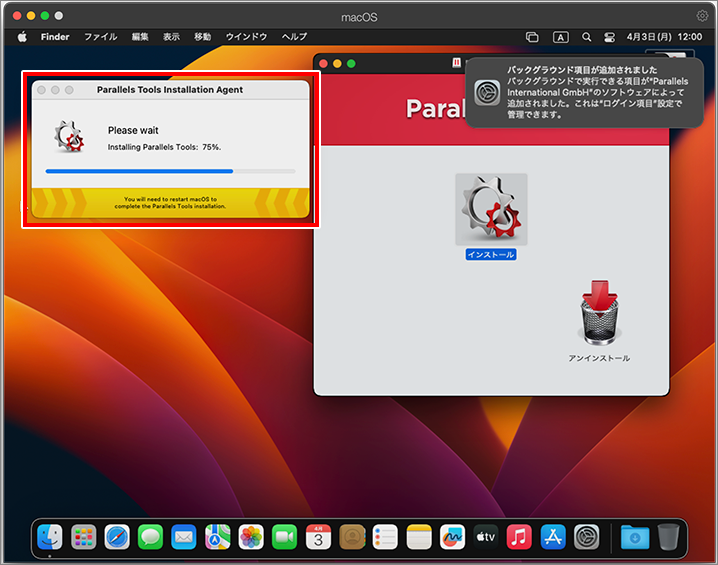718x565 pixels.
Task: Click the macOS VM window title
Action: [359, 17]
